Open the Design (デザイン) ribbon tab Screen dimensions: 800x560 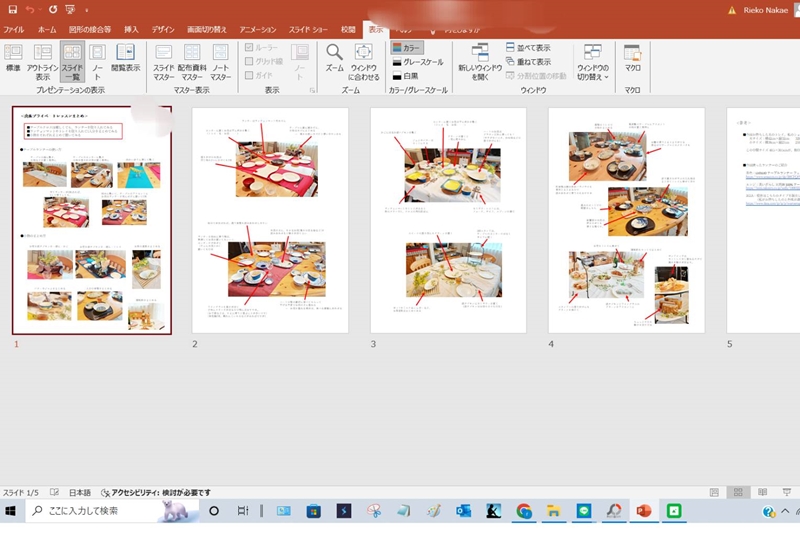point(163,30)
